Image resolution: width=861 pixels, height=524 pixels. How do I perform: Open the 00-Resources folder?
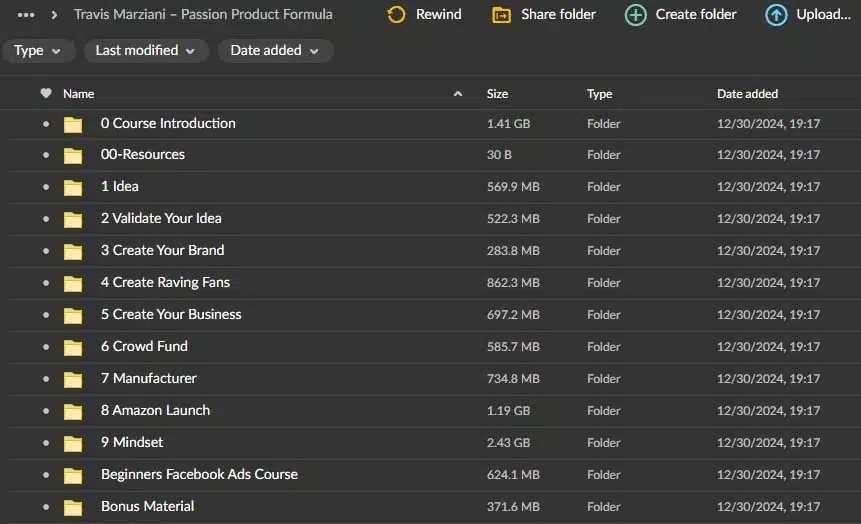pyautogui.click(x=143, y=155)
